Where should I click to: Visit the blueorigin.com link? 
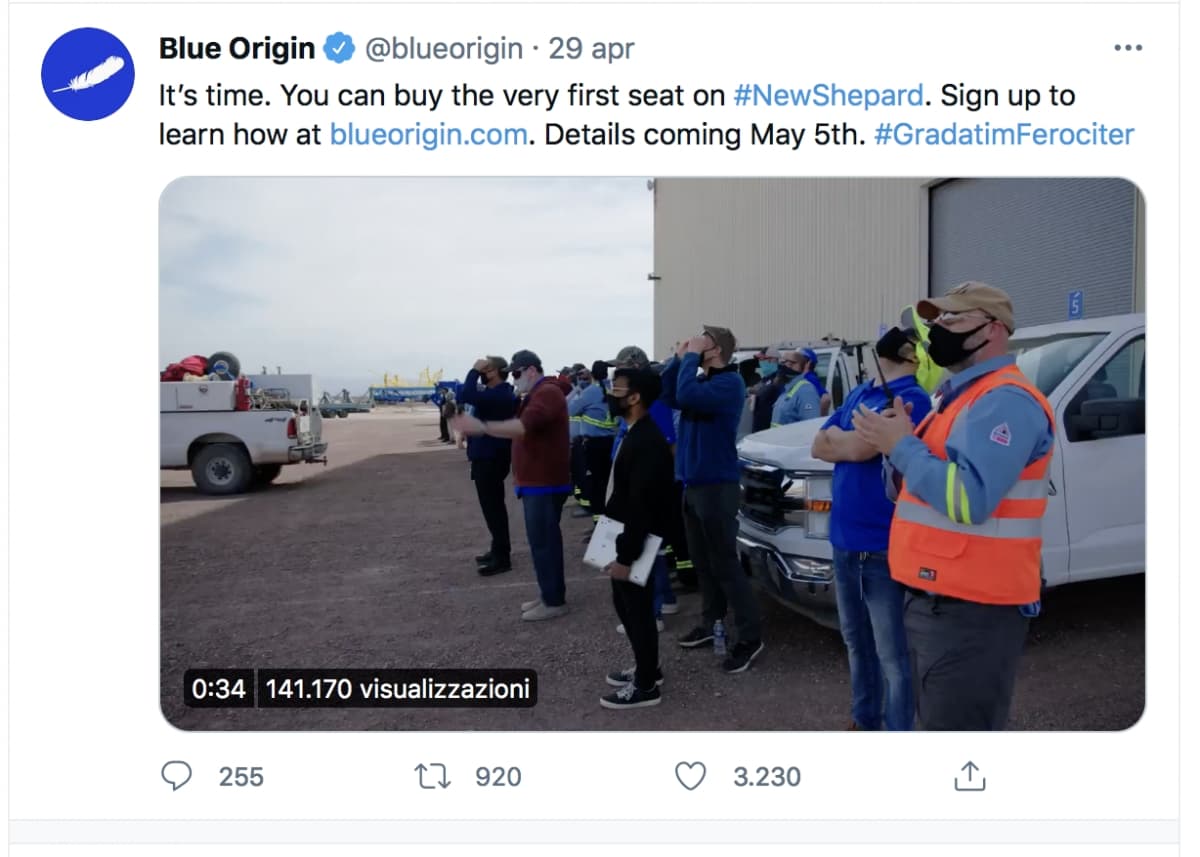click(428, 134)
